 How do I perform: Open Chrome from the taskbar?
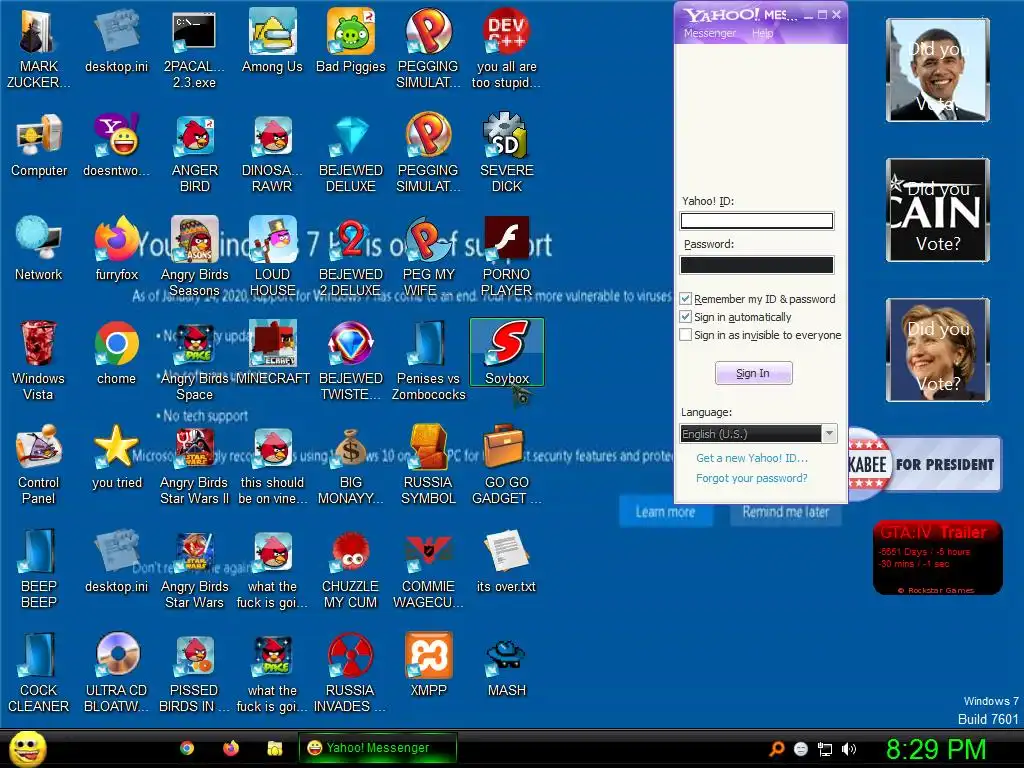(187, 748)
